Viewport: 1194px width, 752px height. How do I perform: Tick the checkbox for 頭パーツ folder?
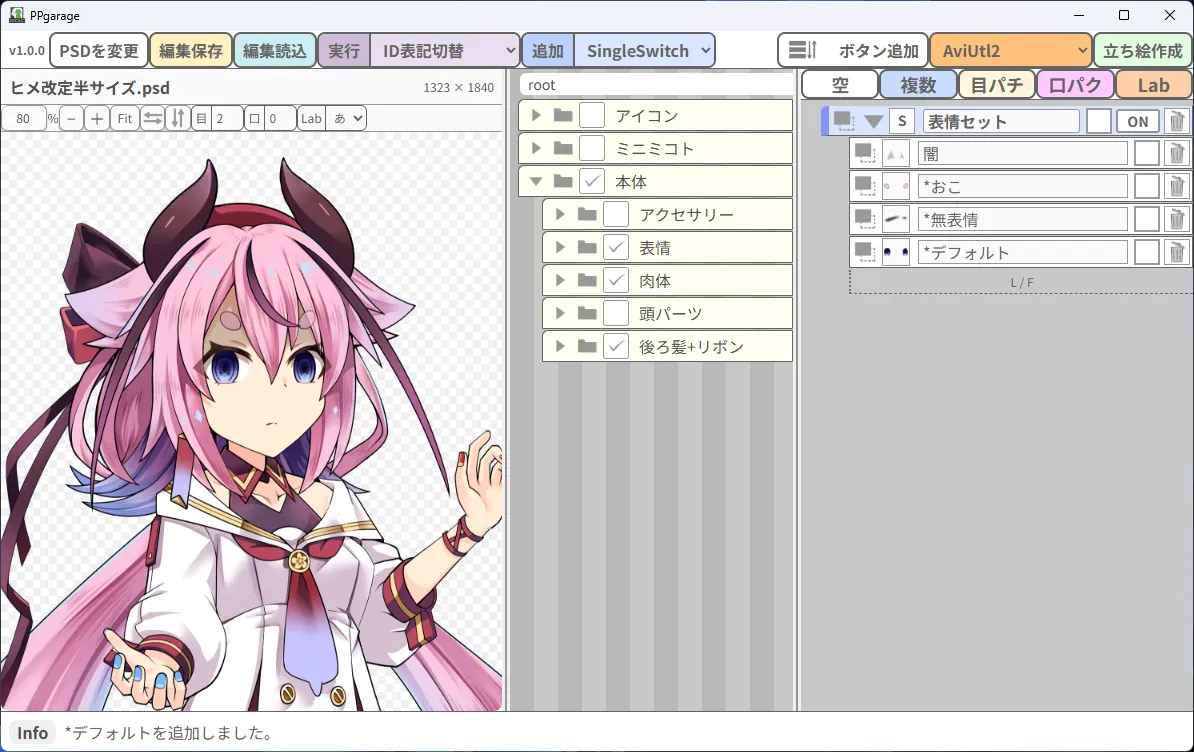click(615, 313)
